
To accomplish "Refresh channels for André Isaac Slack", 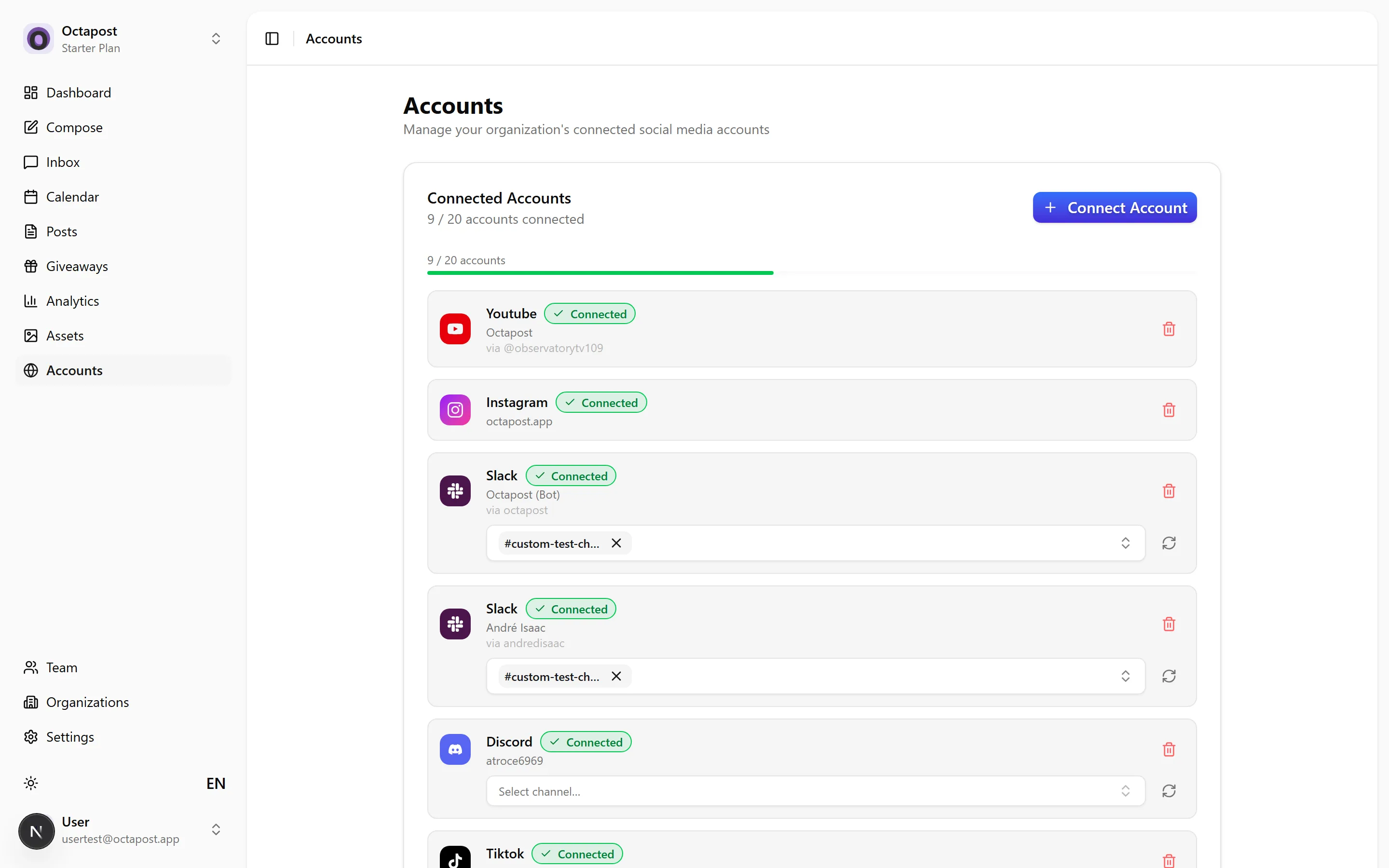I will click(1169, 676).
